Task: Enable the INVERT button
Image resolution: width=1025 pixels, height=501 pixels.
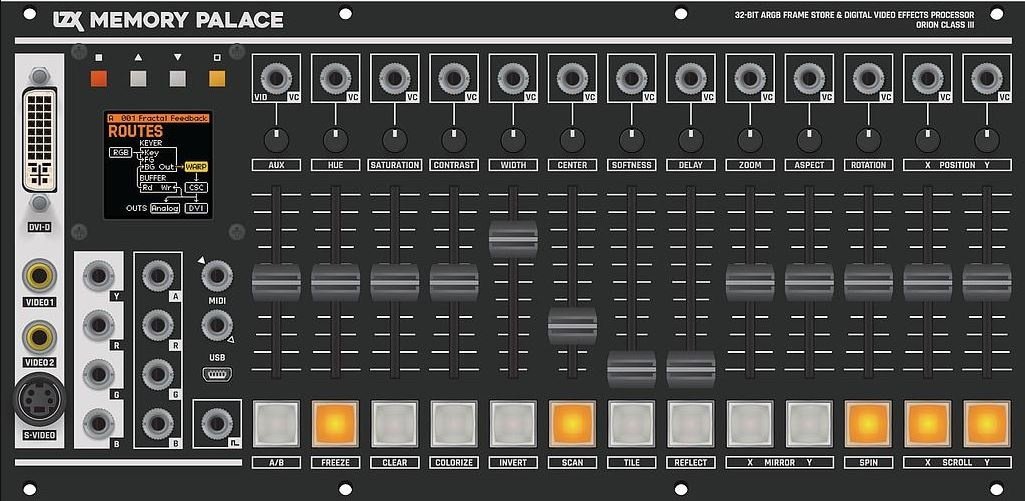Action: point(513,424)
